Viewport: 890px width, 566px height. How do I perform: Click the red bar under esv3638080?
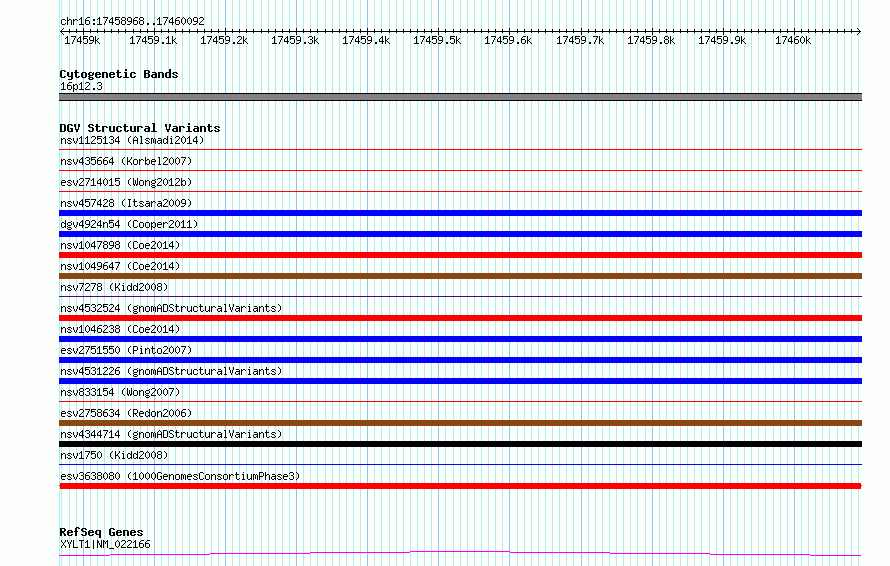[460, 486]
